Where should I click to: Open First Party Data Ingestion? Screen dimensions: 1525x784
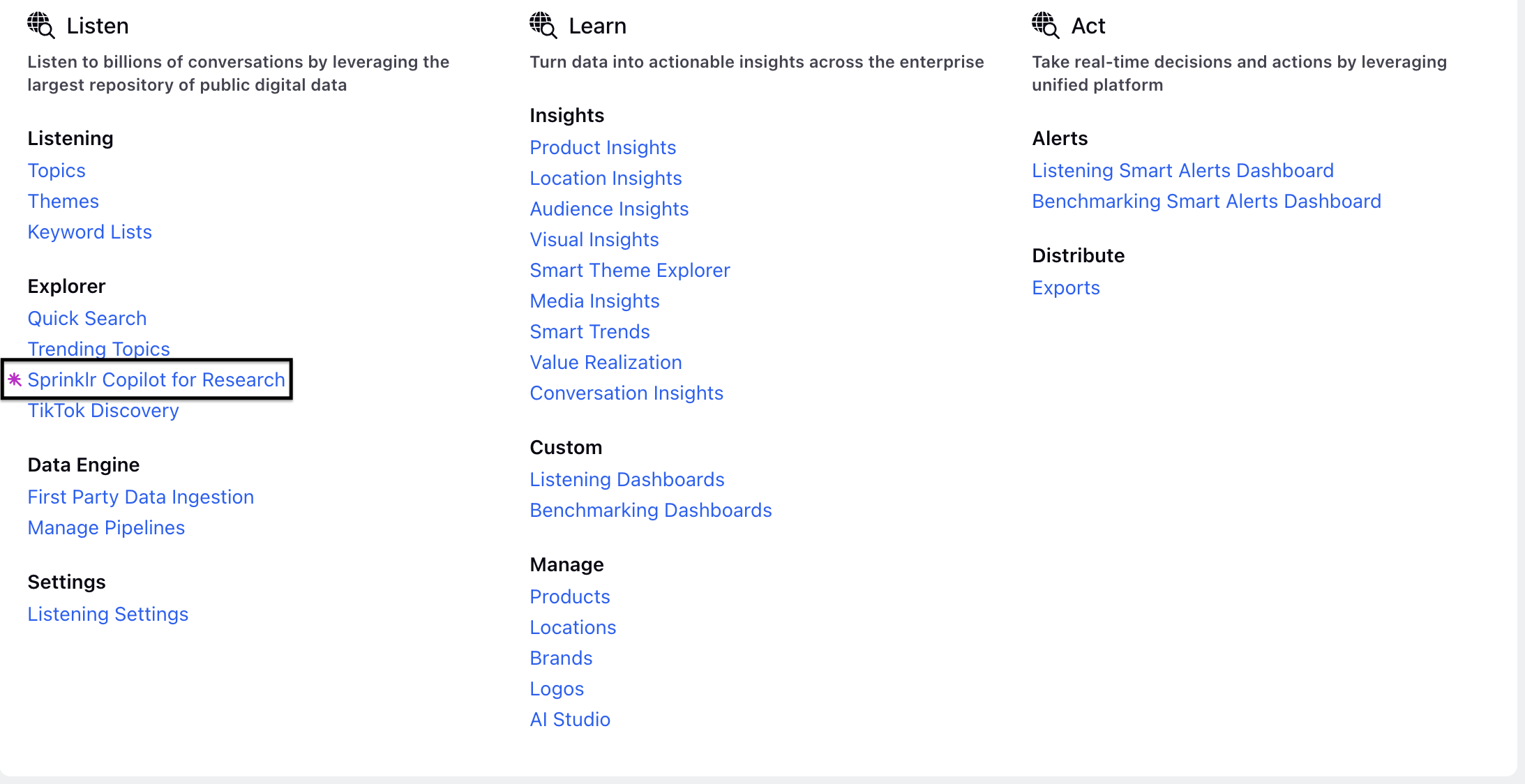tap(141, 497)
